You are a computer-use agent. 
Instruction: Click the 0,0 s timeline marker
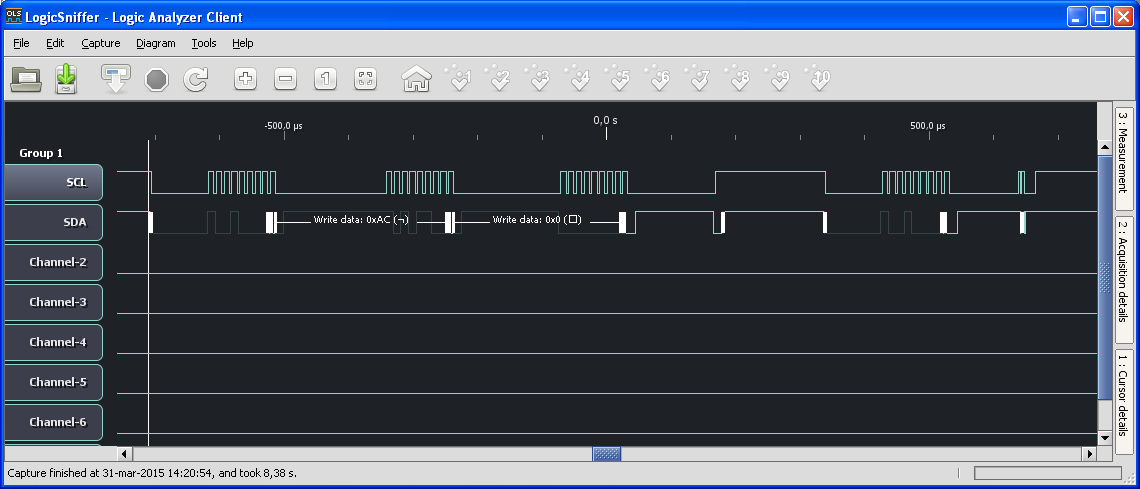(x=606, y=120)
